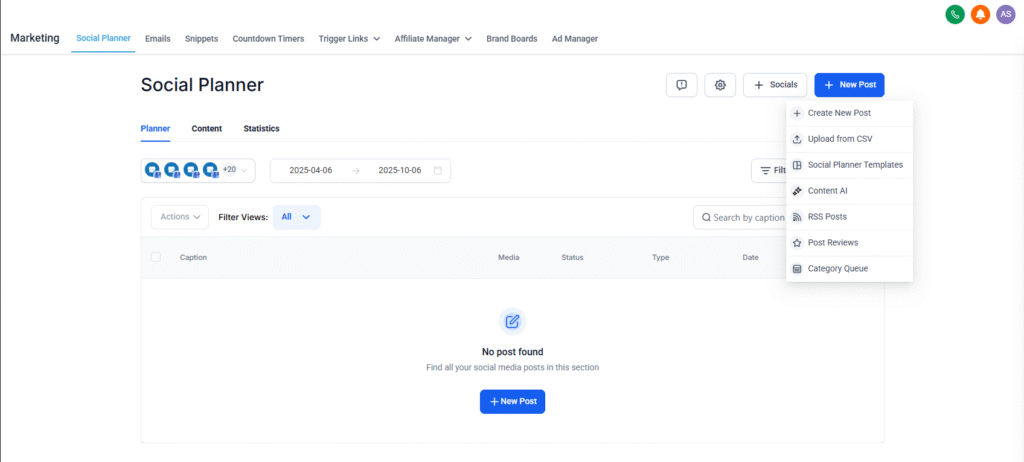This screenshot has height=462, width=1024.
Task: Open the feedback chat bubble icon button
Action: (681, 85)
